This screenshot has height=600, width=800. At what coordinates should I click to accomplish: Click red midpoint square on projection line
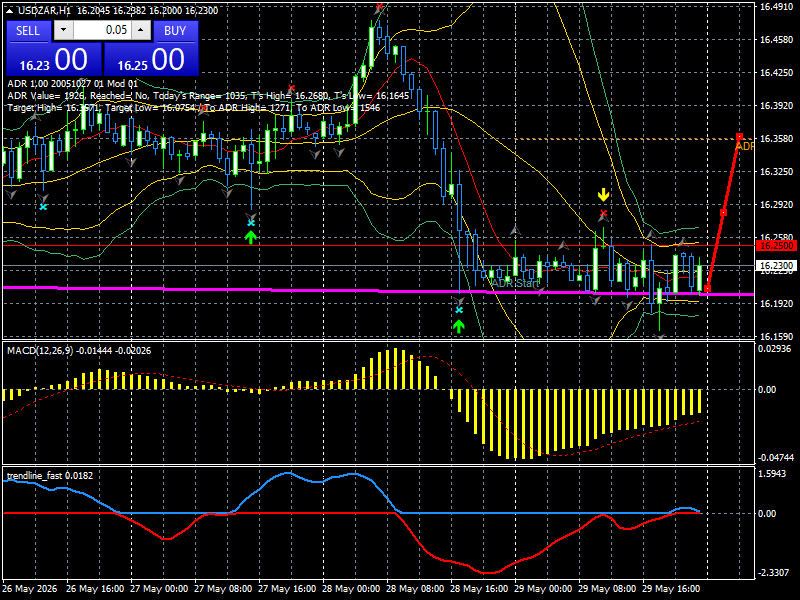723,212
